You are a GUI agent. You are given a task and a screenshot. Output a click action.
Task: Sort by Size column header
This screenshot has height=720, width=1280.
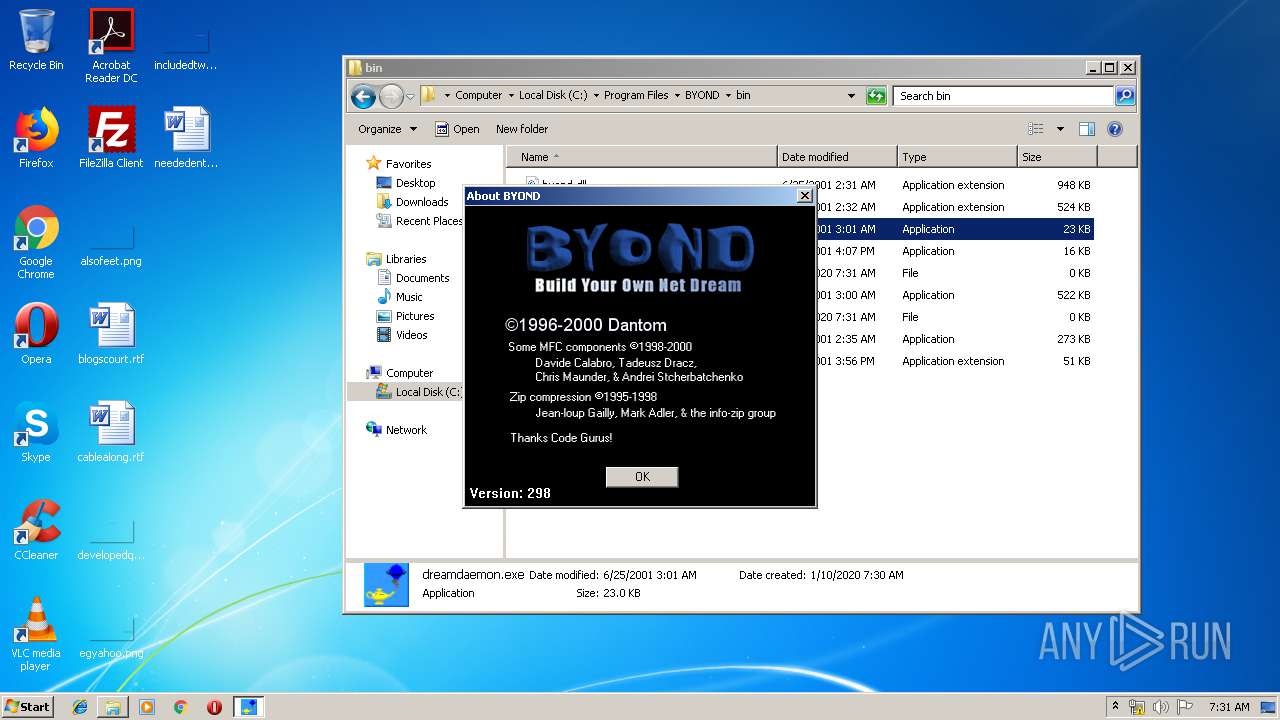1057,157
